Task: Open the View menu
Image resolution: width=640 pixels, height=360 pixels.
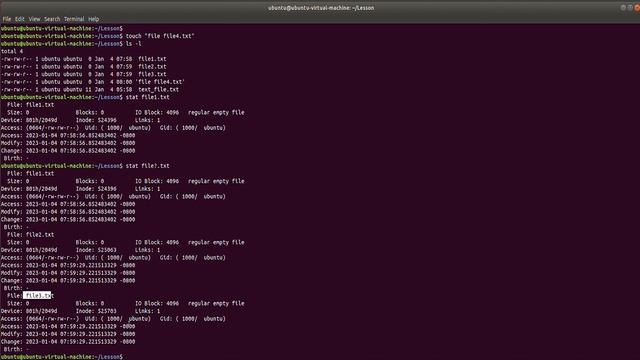Action: tap(34, 19)
